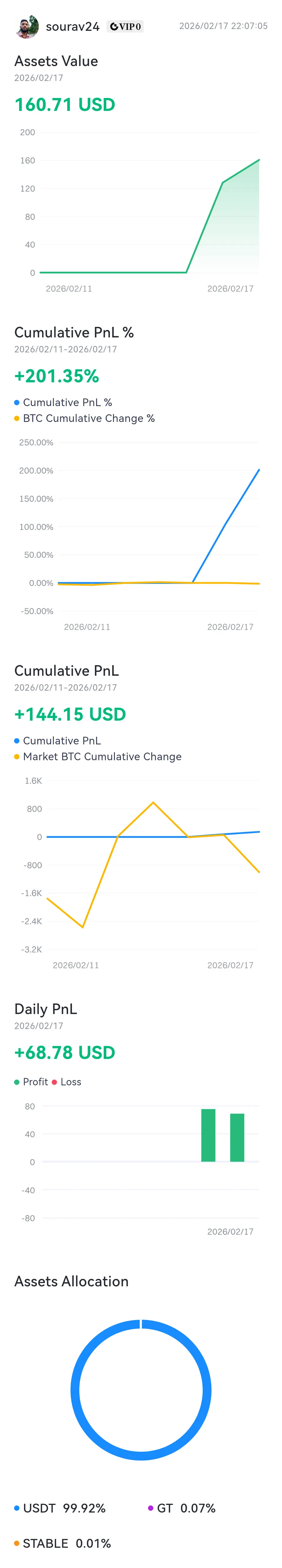Click the +201.35% cumulative PnL figure
Screen dimensions: 282x1568
(x=57, y=376)
